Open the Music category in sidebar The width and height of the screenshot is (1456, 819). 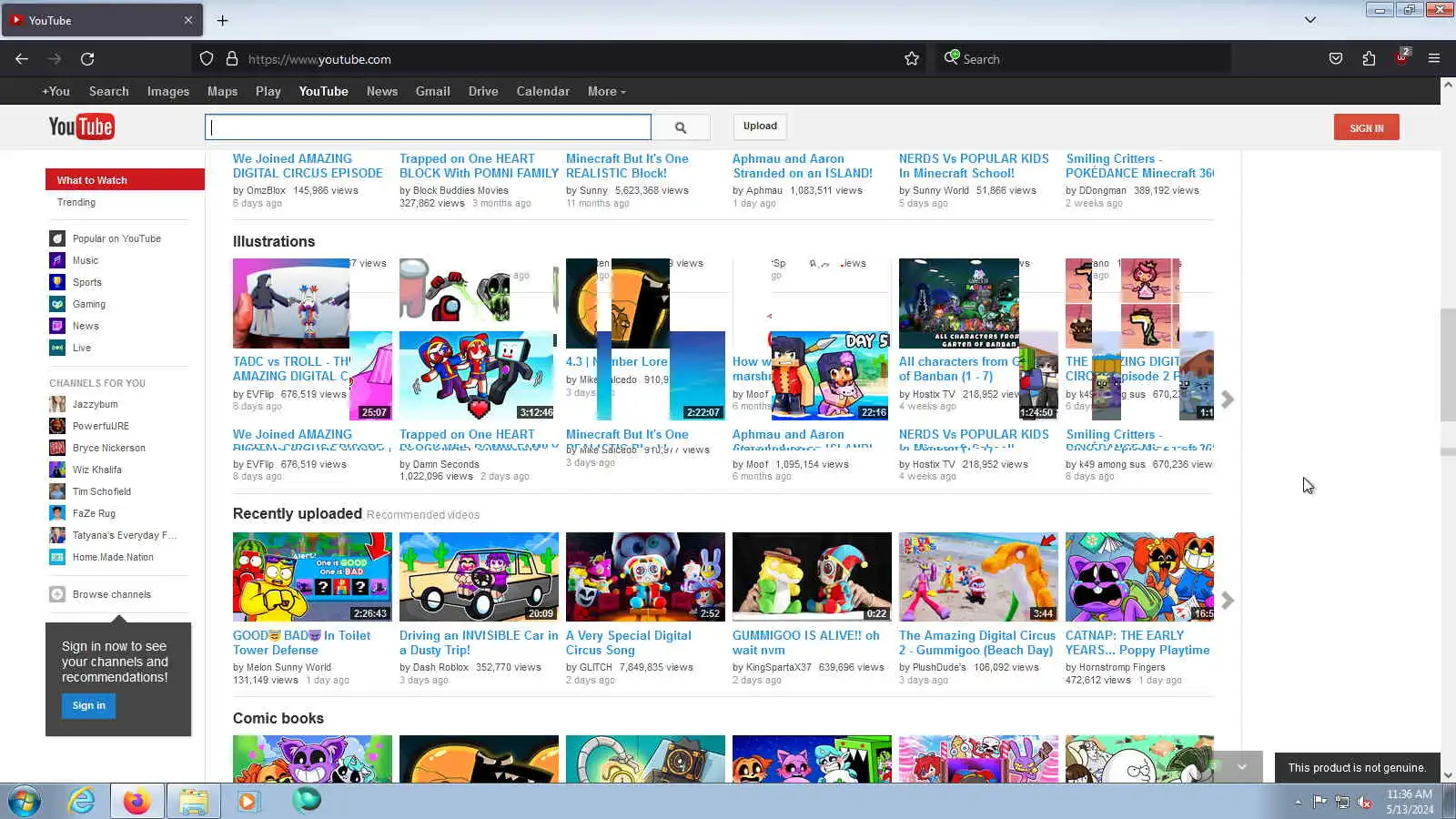tap(86, 260)
